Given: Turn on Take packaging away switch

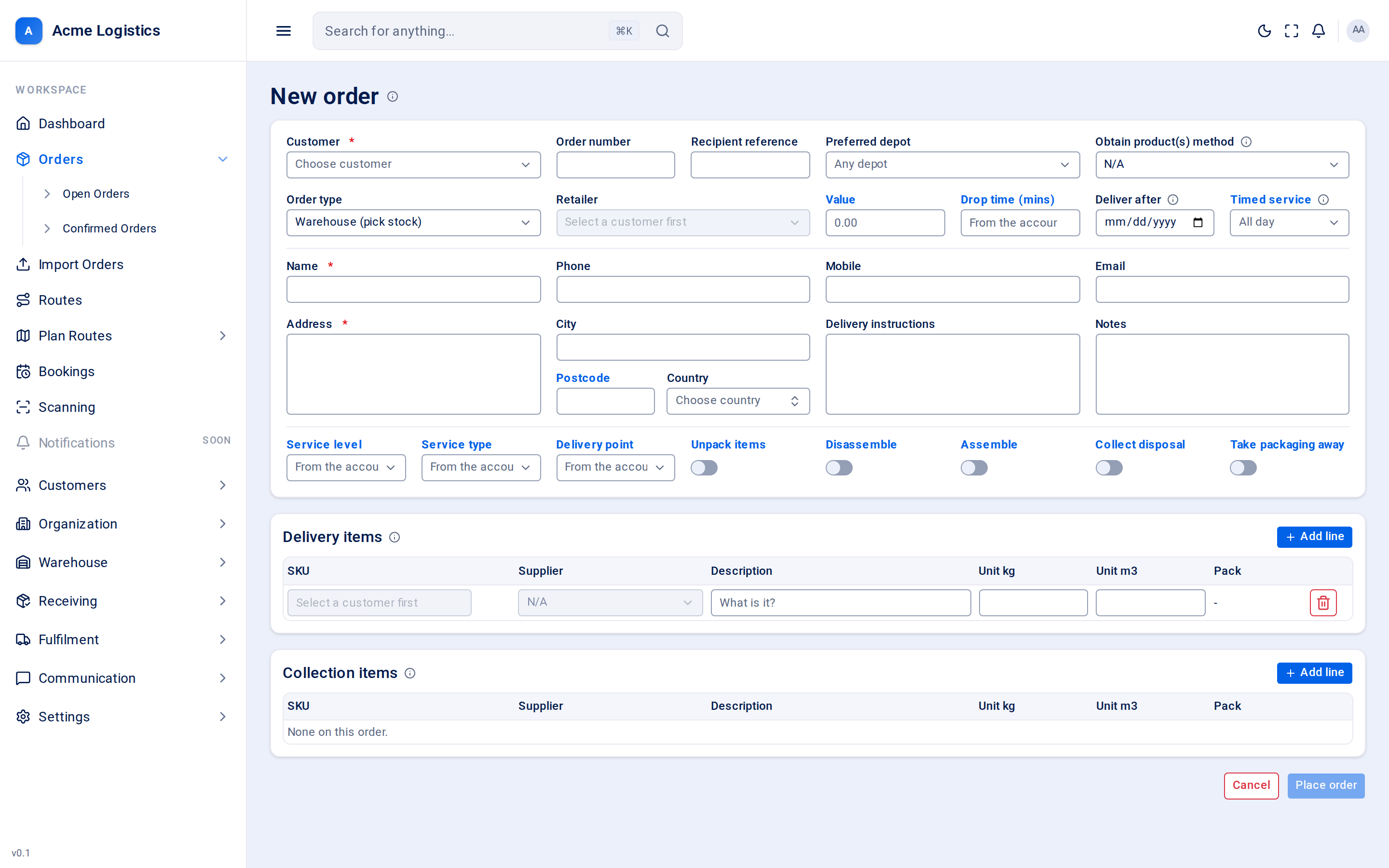Looking at the screenshot, I should pyautogui.click(x=1243, y=468).
